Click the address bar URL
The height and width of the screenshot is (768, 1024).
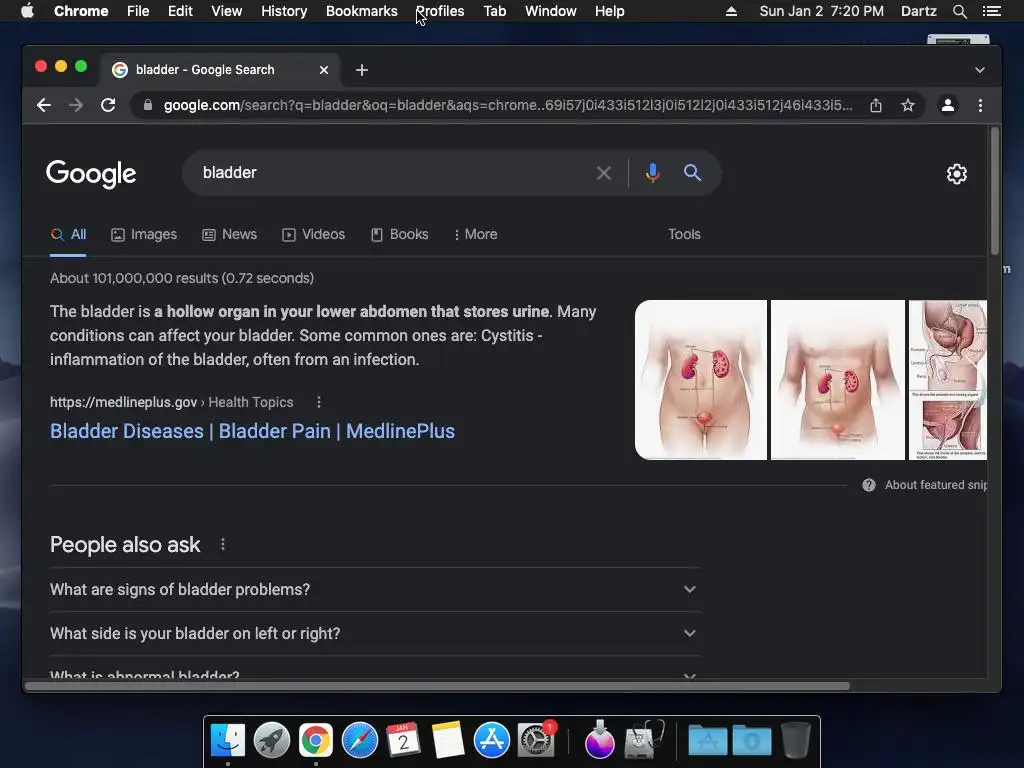point(508,105)
